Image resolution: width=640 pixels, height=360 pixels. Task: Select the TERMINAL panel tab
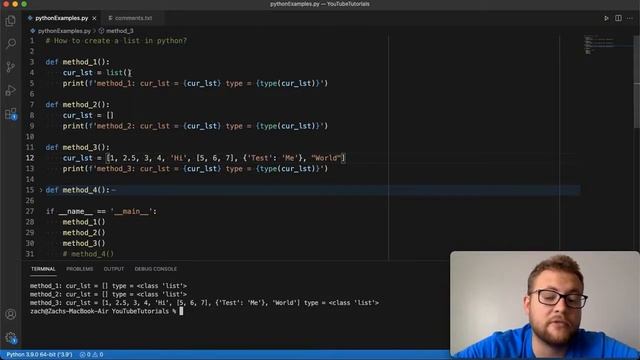[x=43, y=269]
